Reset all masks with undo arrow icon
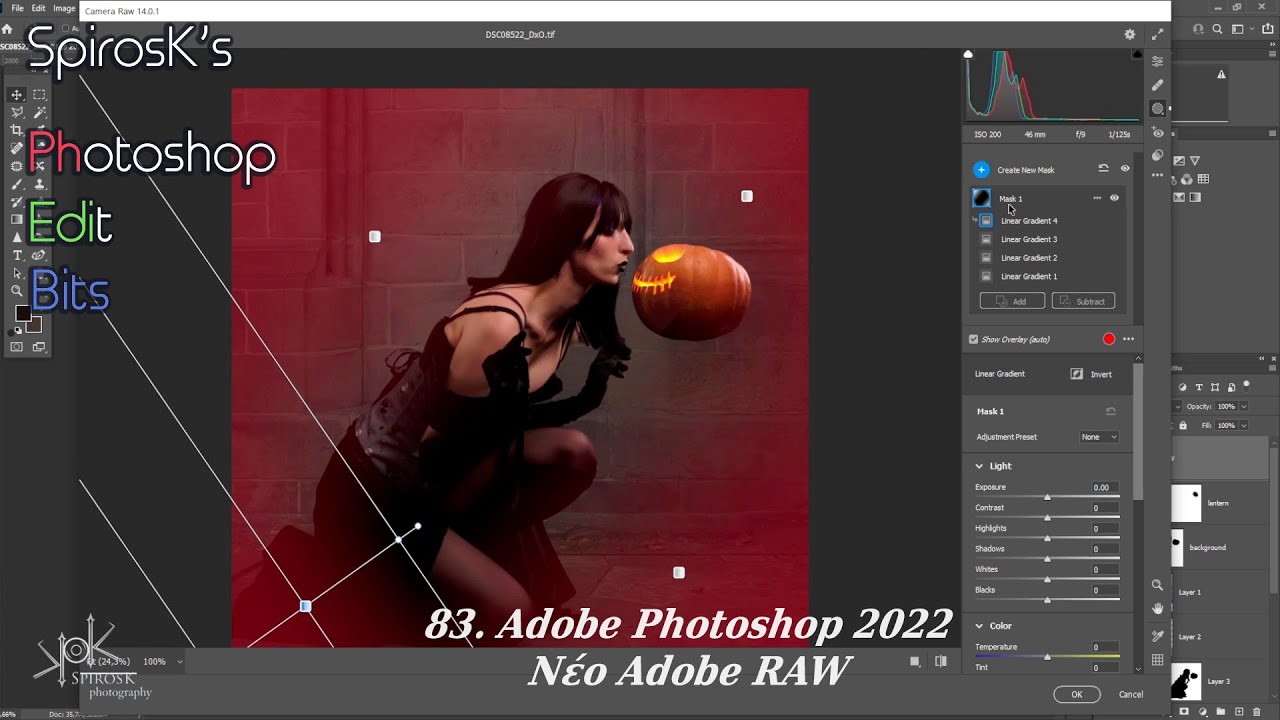Viewport: 1280px width, 720px height. click(1103, 169)
